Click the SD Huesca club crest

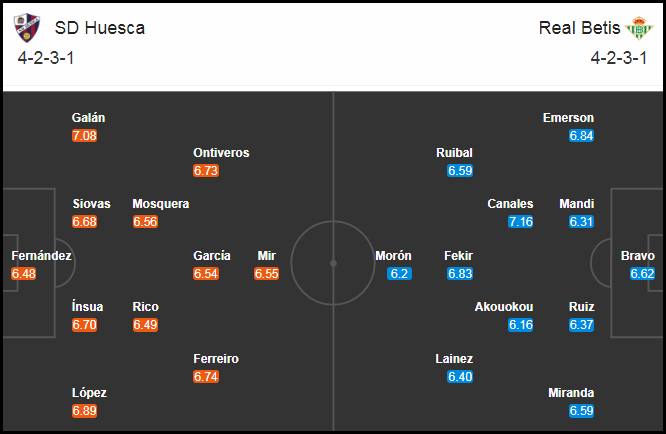pos(27,28)
